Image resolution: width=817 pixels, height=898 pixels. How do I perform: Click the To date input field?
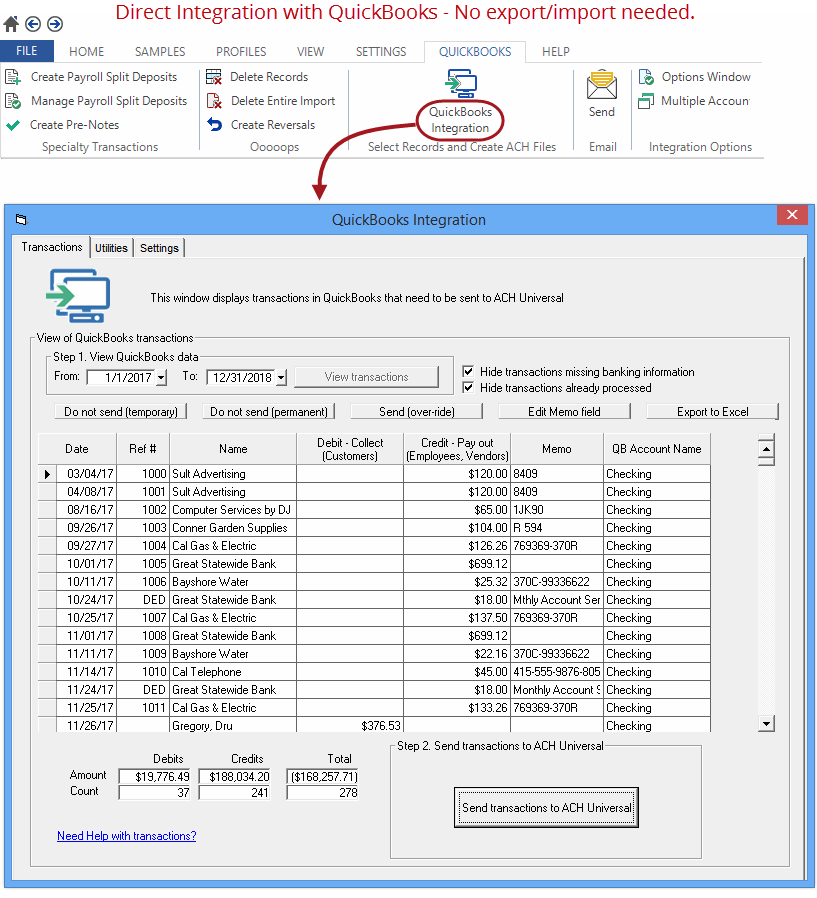point(241,377)
